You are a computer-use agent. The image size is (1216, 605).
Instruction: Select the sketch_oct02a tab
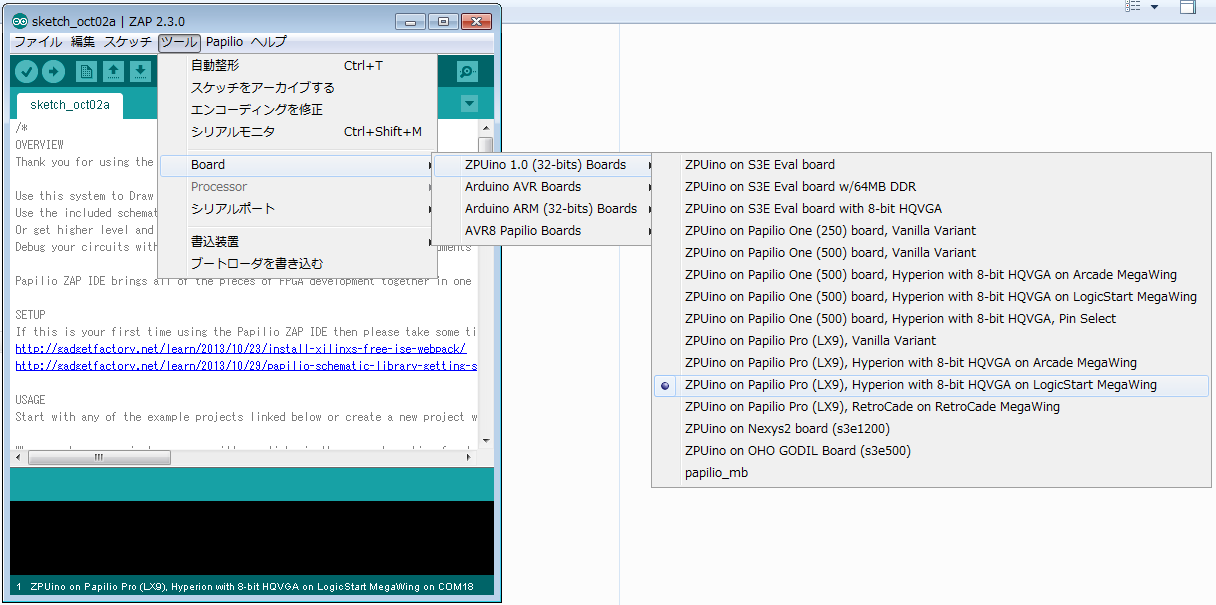[70, 105]
